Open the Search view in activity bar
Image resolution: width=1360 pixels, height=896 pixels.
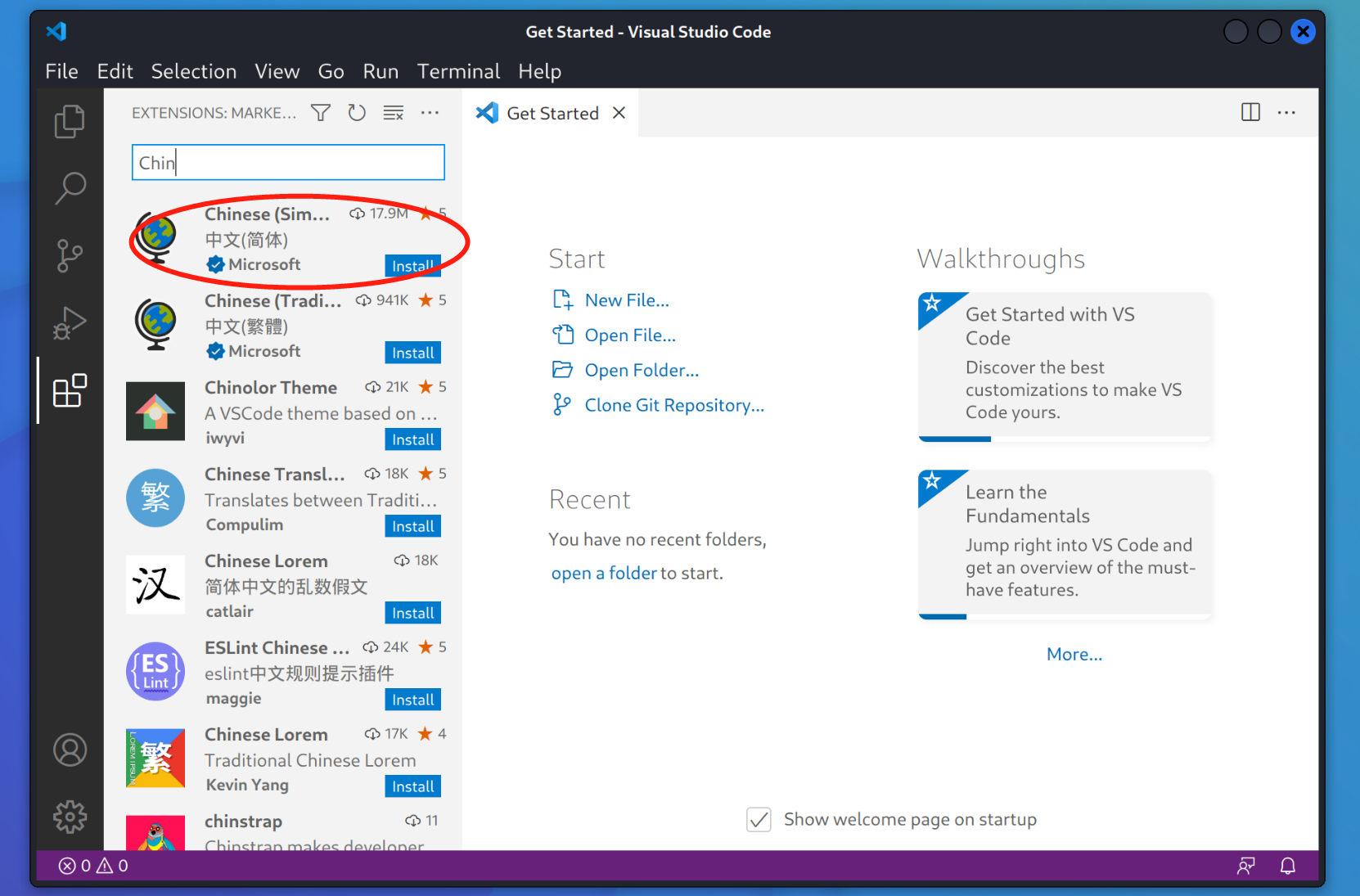70,188
